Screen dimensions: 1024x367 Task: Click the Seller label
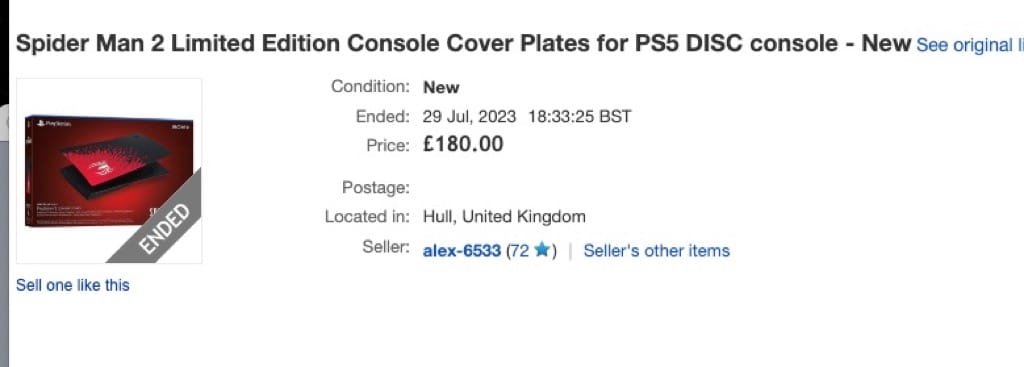(386, 247)
